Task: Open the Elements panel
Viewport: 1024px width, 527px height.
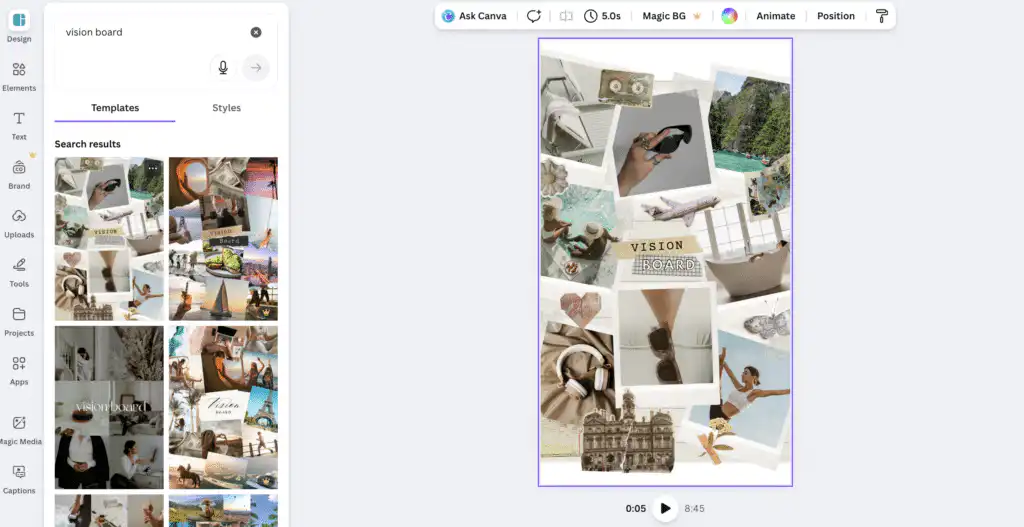Action: coord(19,76)
